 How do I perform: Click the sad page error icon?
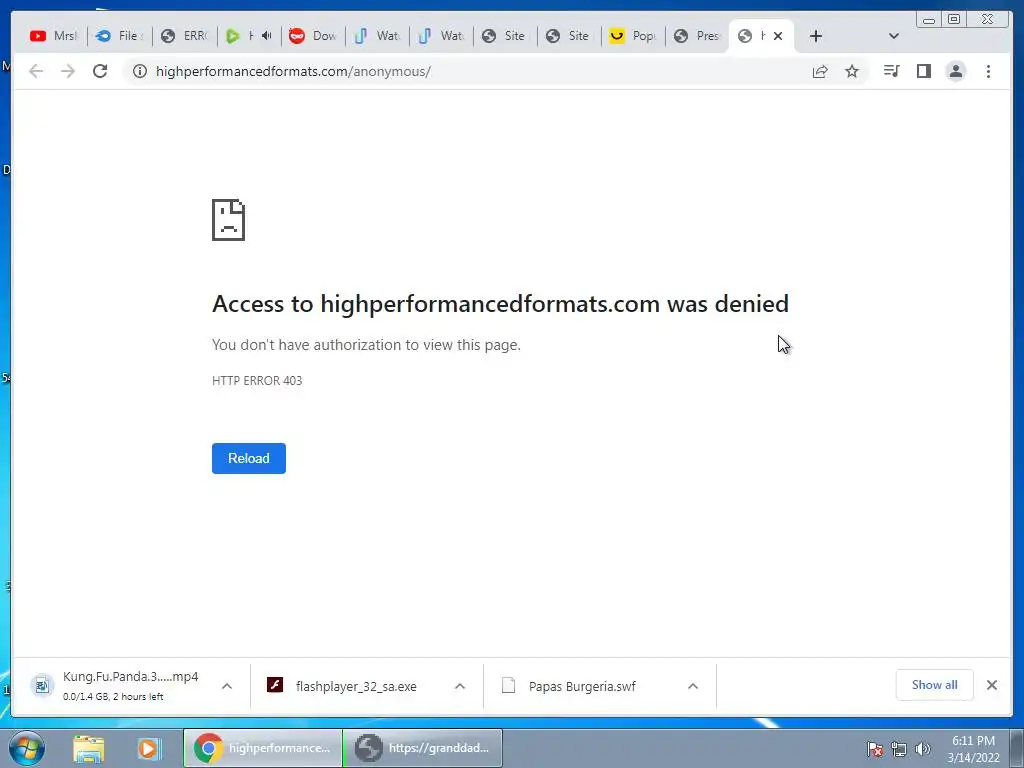[x=229, y=220]
